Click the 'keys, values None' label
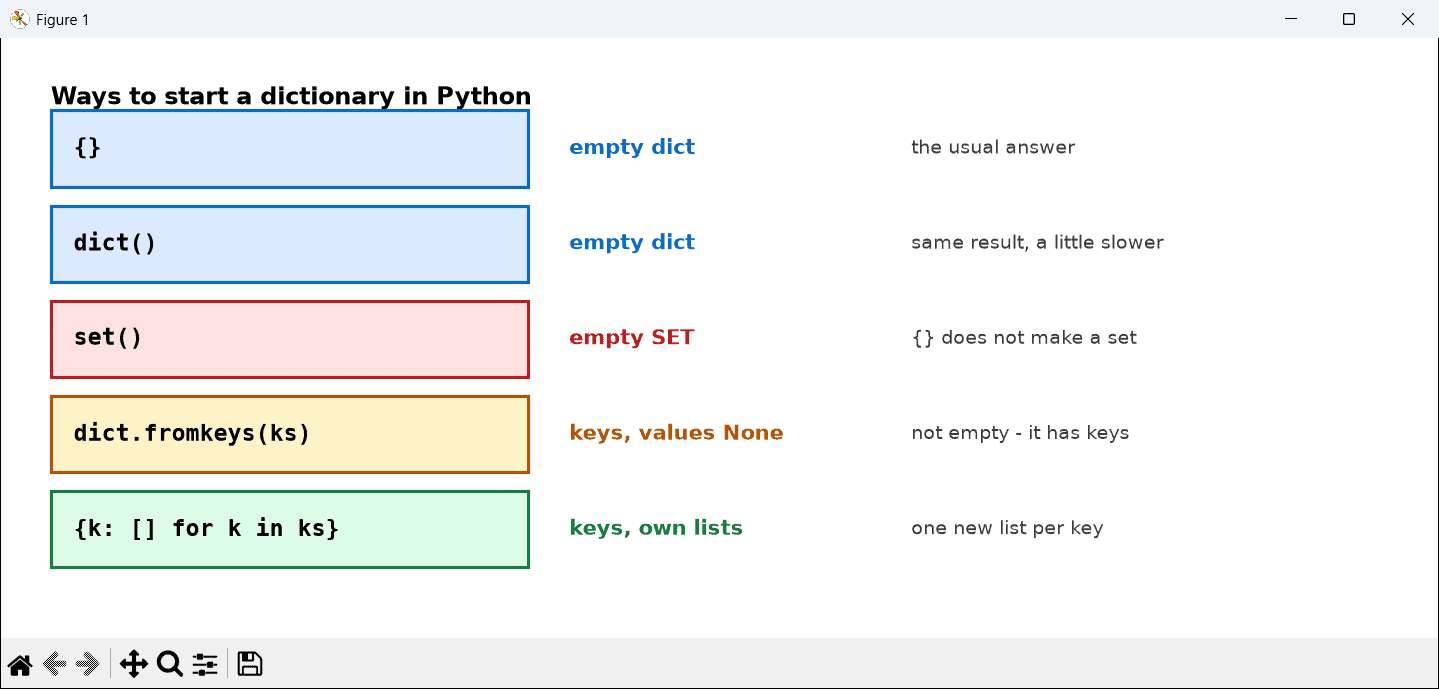The height and width of the screenshot is (689, 1439). 676,433
